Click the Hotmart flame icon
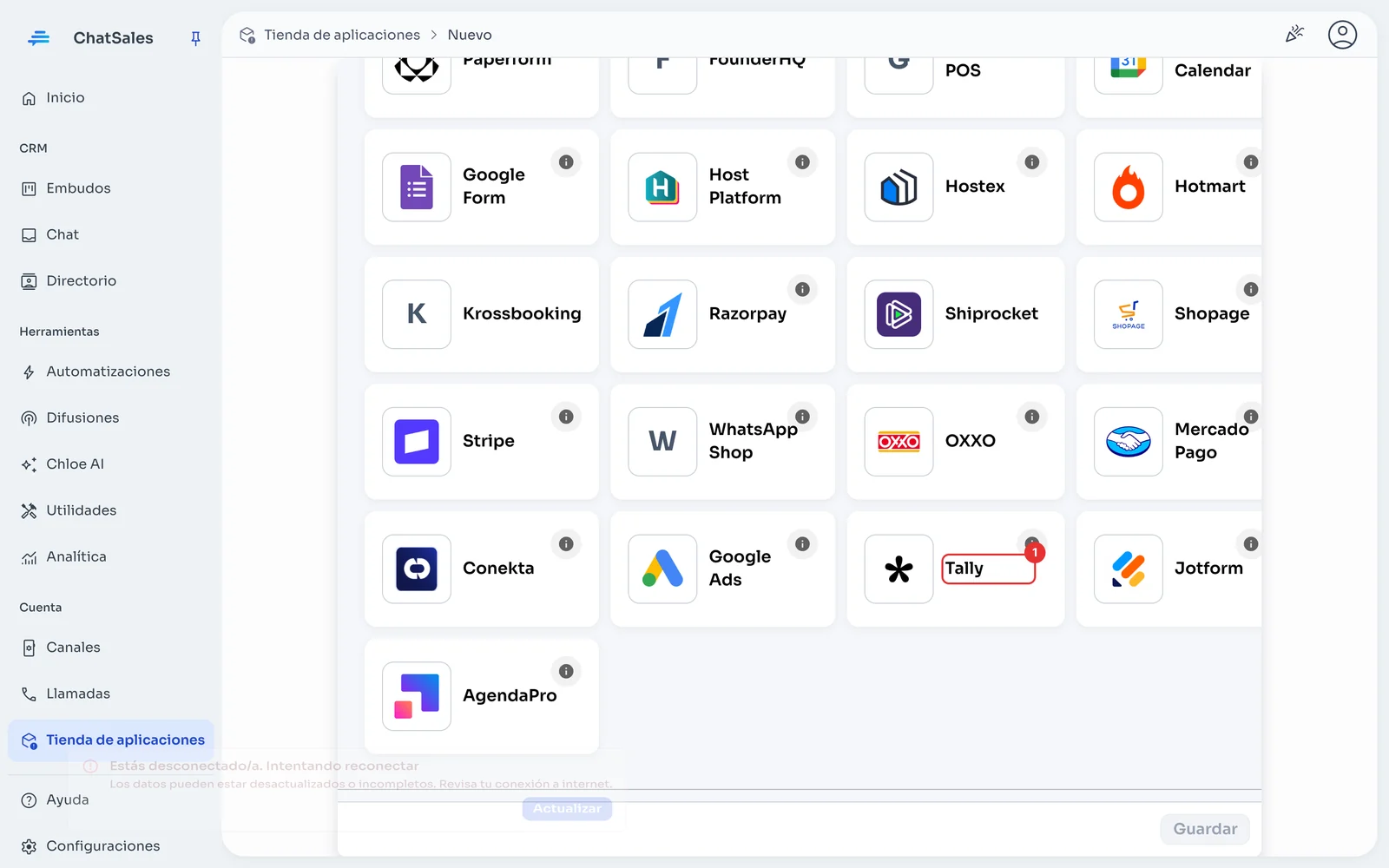The width and height of the screenshot is (1389, 868). (1128, 187)
